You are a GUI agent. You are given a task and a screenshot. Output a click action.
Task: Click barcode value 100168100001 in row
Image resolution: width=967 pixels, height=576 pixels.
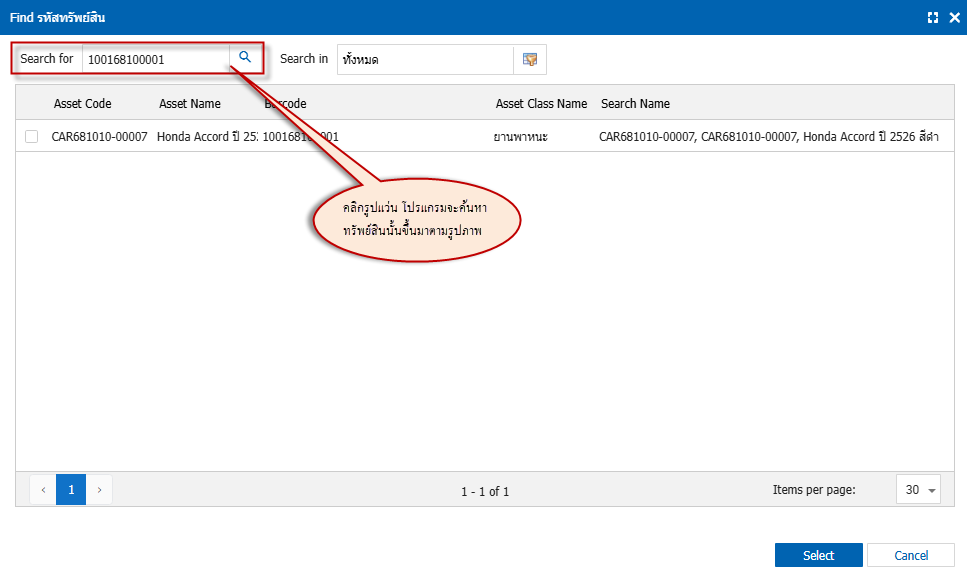point(300,136)
